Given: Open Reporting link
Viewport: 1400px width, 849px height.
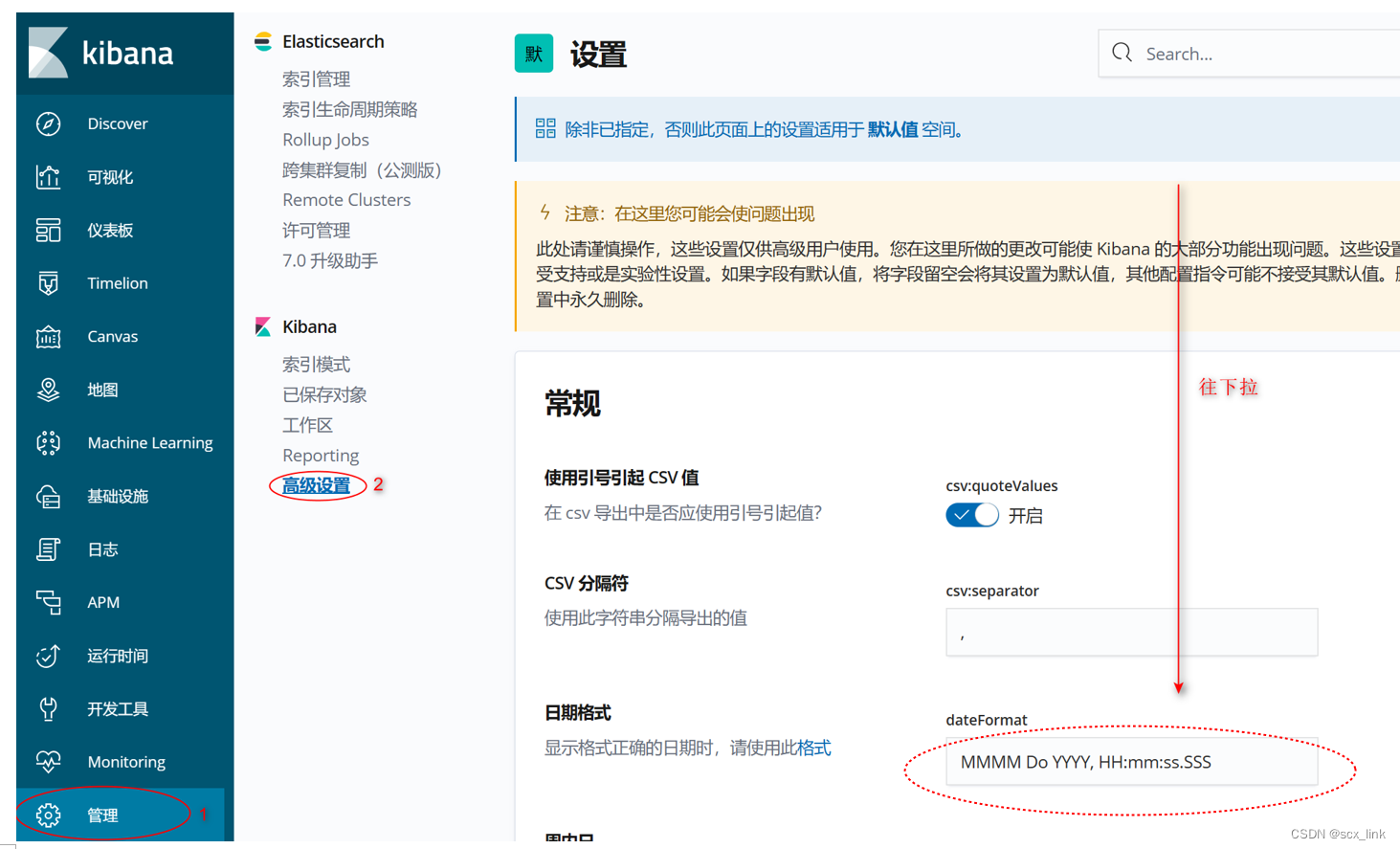Looking at the screenshot, I should [321, 456].
